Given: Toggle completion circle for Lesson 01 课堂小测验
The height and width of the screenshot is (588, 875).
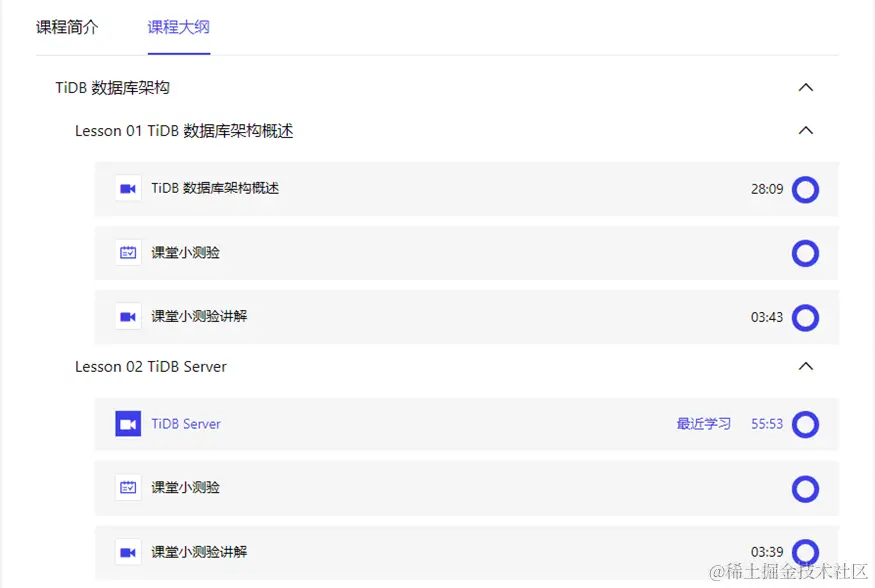Looking at the screenshot, I should 805,253.
